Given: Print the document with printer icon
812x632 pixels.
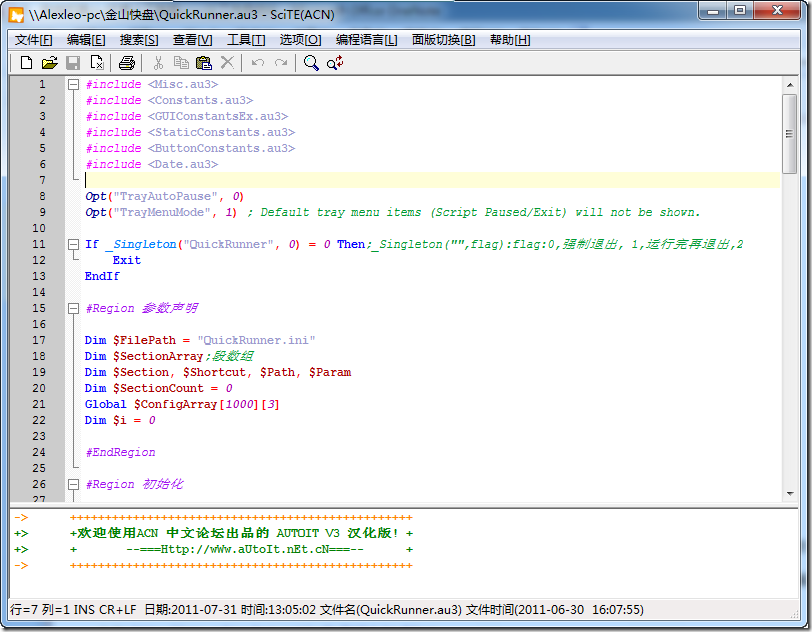Looking at the screenshot, I should coord(126,63).
